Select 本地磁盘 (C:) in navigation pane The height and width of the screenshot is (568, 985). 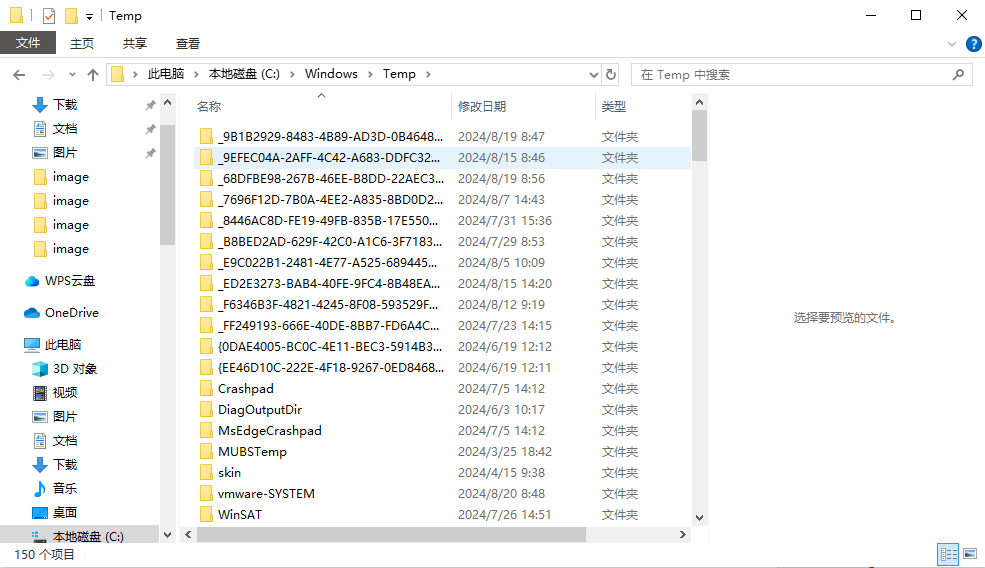tap(87, 537)
